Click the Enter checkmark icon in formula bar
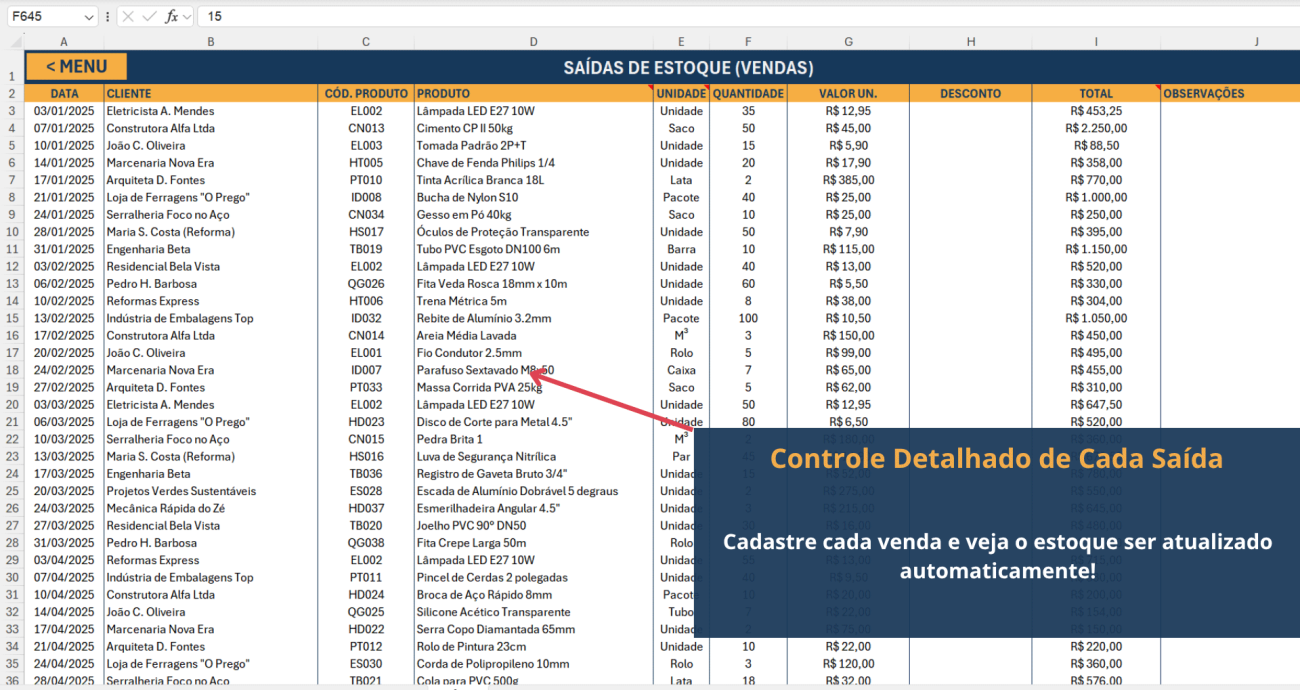The image size is (1300, 690). 149,16
